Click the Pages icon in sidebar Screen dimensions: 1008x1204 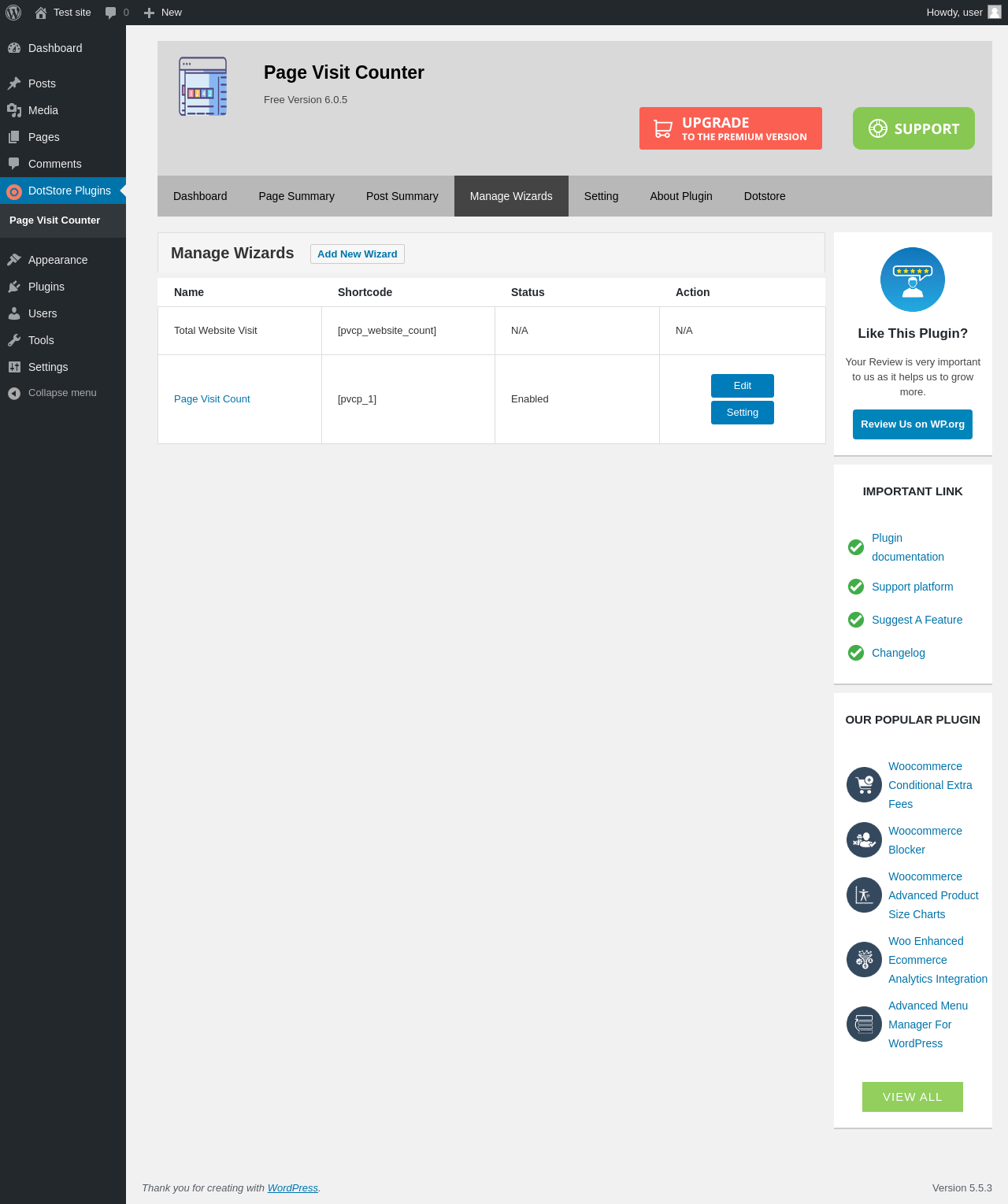point(14,137)
